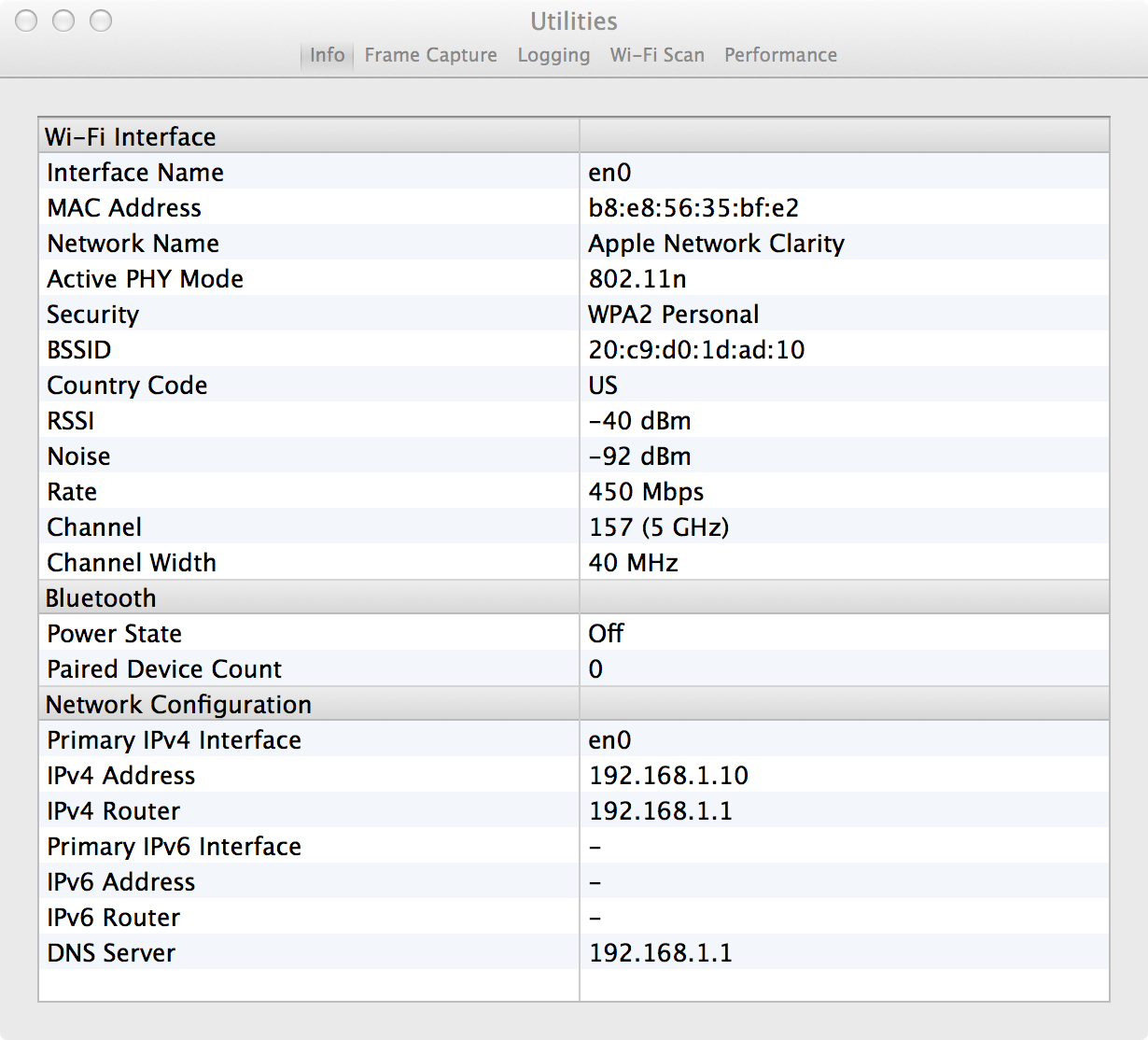The height and width of the screenshot is (1040, 1148).
Task: Select the Network Name row
Action: 133,244
